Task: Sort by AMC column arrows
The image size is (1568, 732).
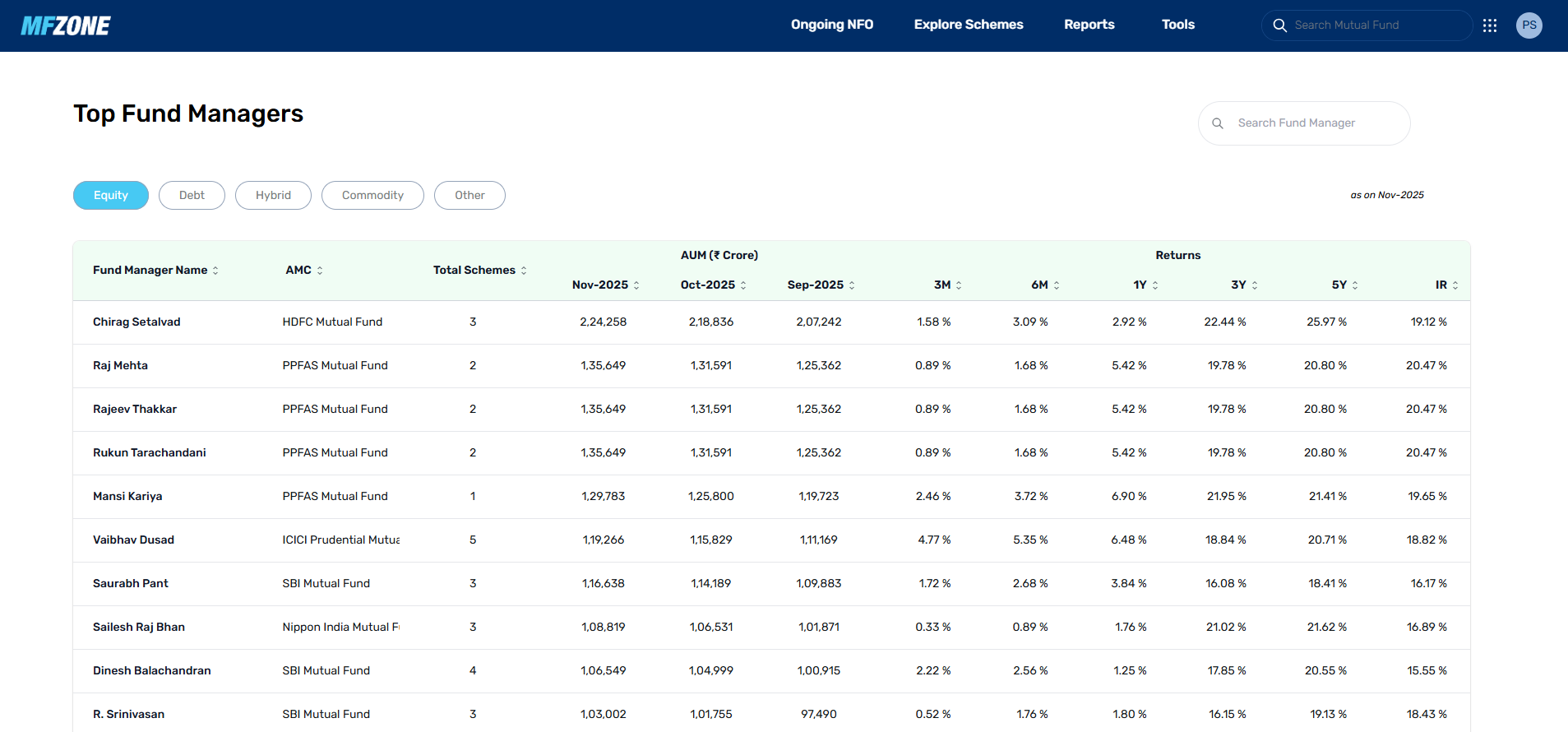Action: pos(320,271)
